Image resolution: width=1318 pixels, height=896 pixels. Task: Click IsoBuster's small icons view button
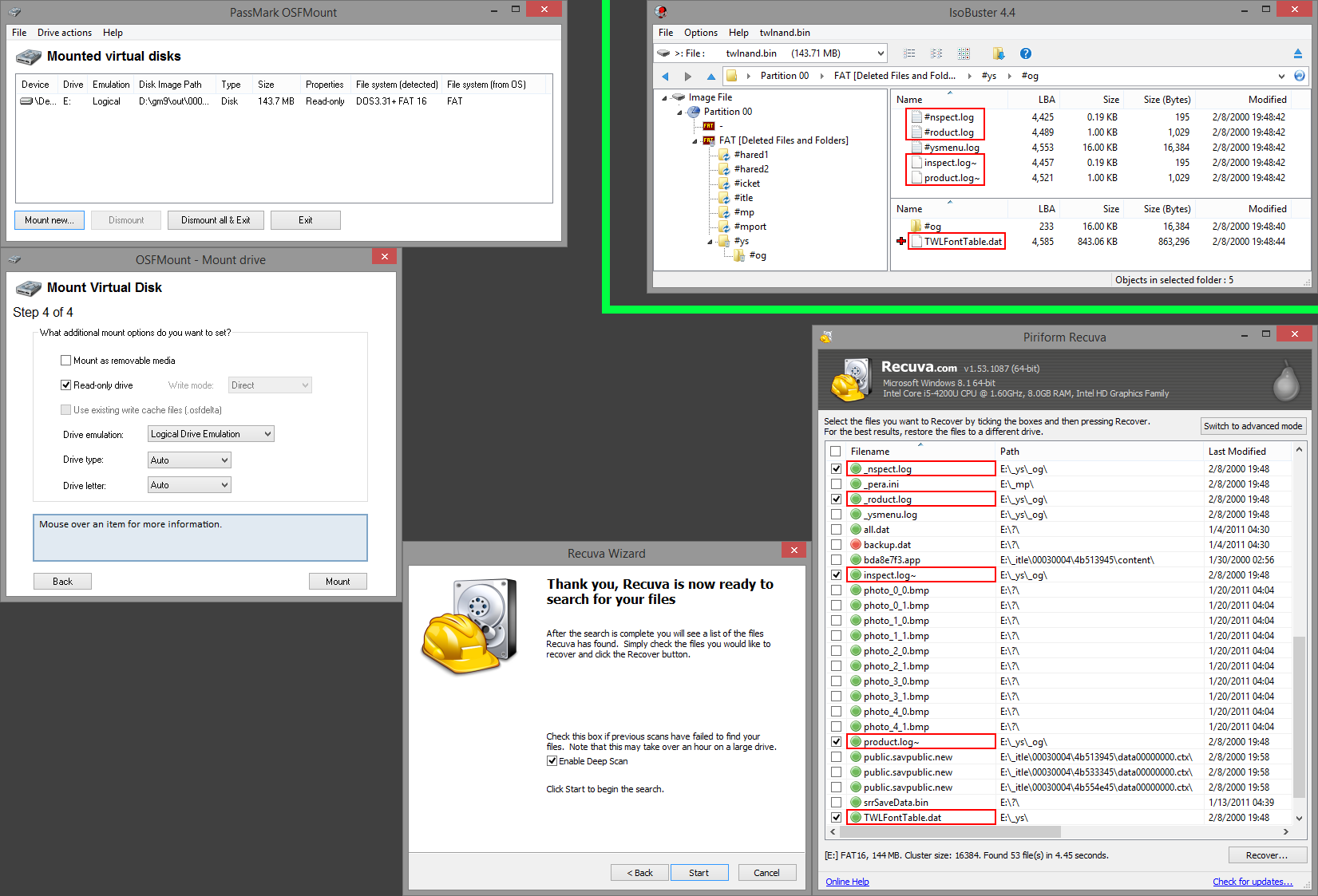(936, 53)
